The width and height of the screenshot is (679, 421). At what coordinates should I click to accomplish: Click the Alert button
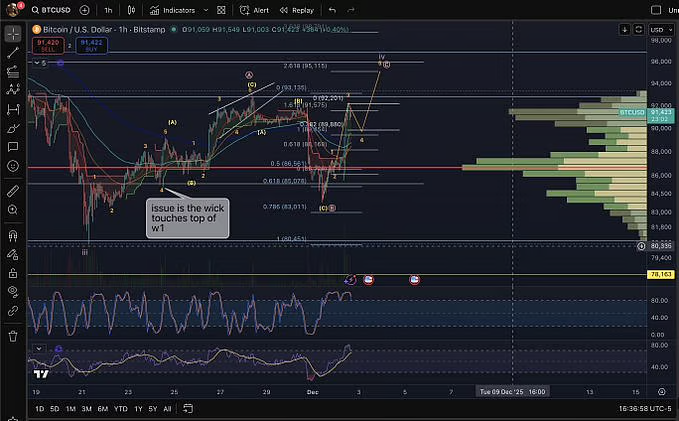coord(255,10)
